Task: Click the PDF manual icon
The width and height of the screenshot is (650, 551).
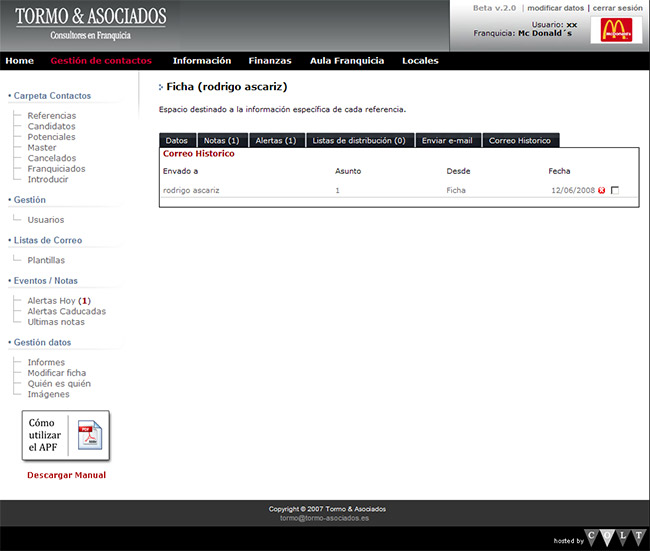Action: tap(89, 436)
